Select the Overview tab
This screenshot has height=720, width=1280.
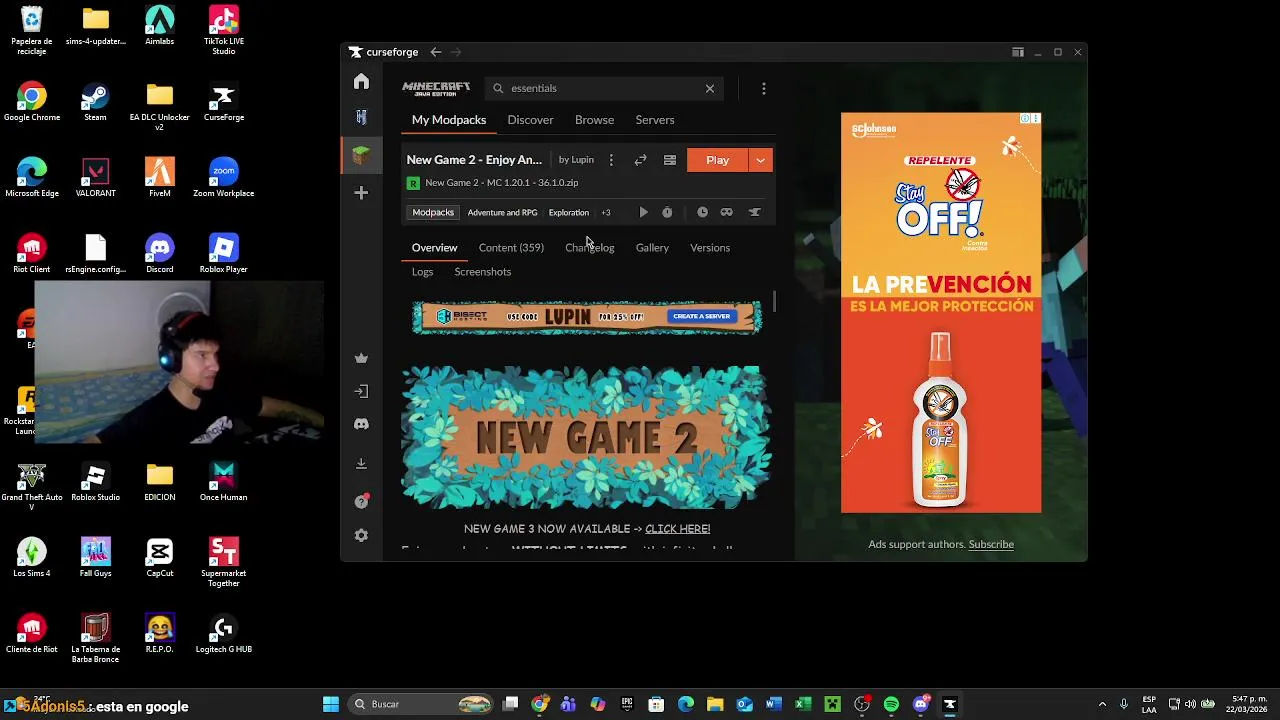pyautogui.click(x=434, y=248)
